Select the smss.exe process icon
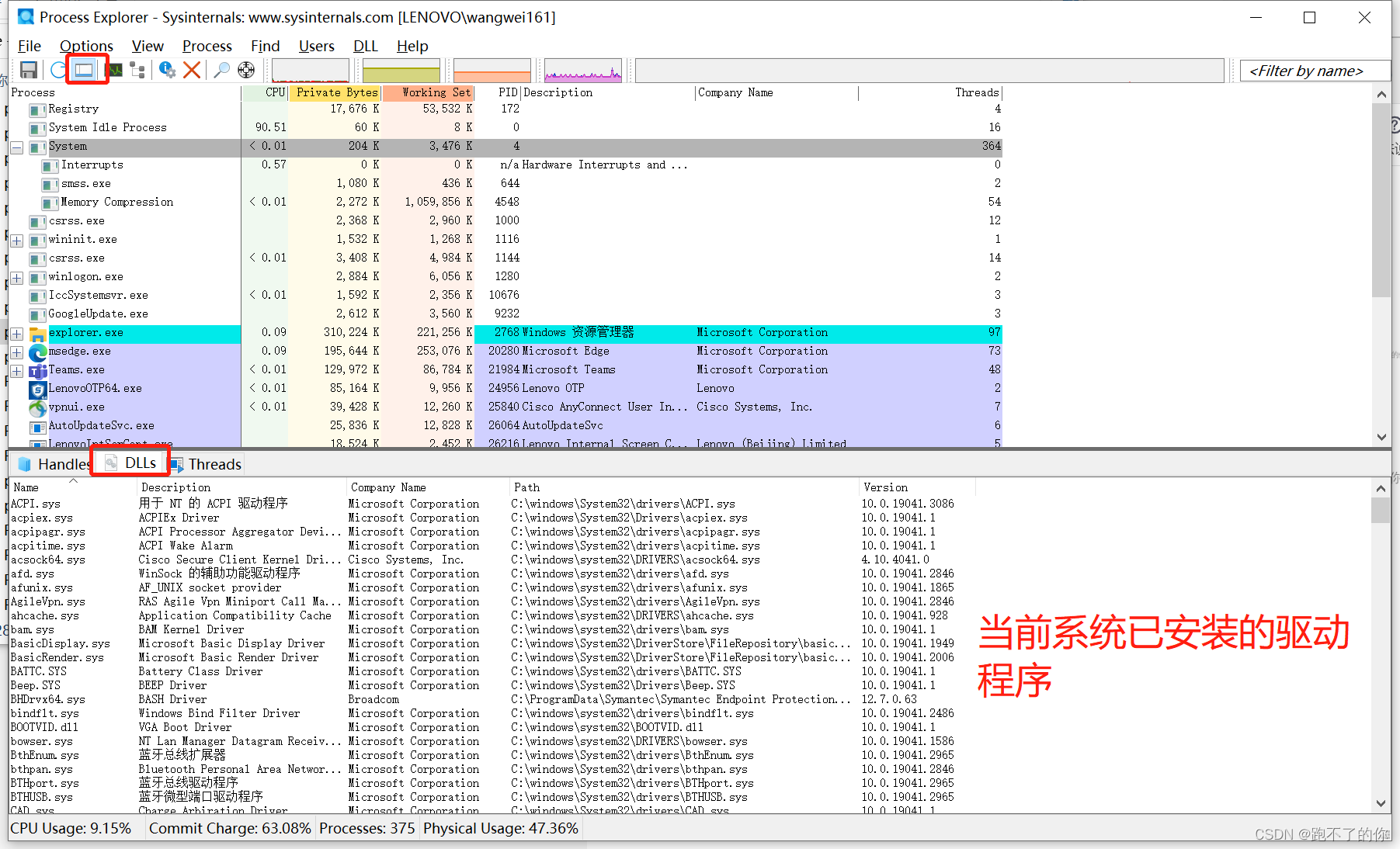The width and height of the screenshot is (1400, 849). [50, 184]
